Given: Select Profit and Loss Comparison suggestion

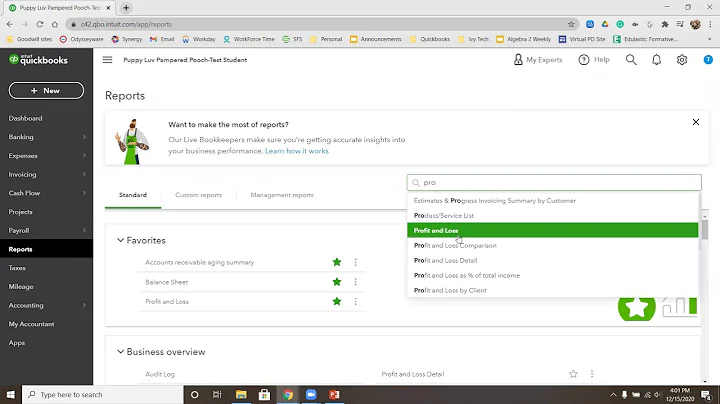Looking at the screenshot, I should [x=552, y=246].
